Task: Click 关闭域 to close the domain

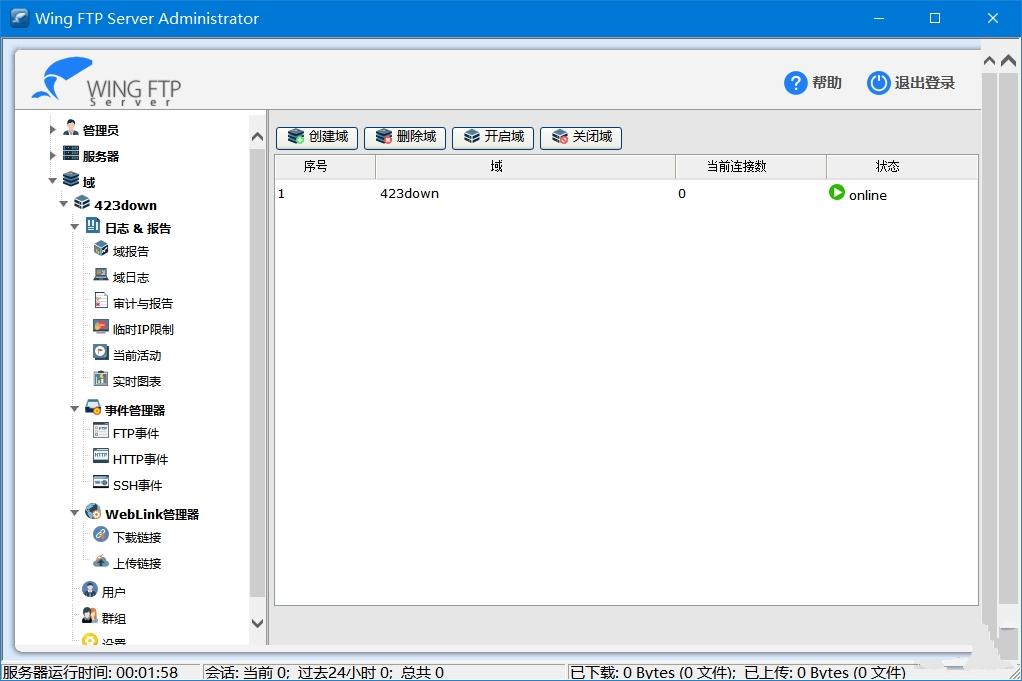Action: (581, 138)
